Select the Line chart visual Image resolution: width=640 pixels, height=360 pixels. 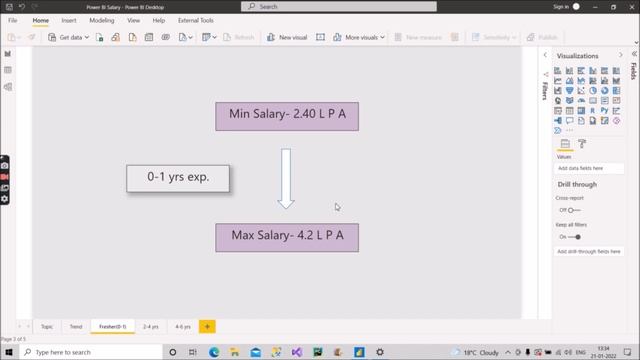click(x=558, y=80)
